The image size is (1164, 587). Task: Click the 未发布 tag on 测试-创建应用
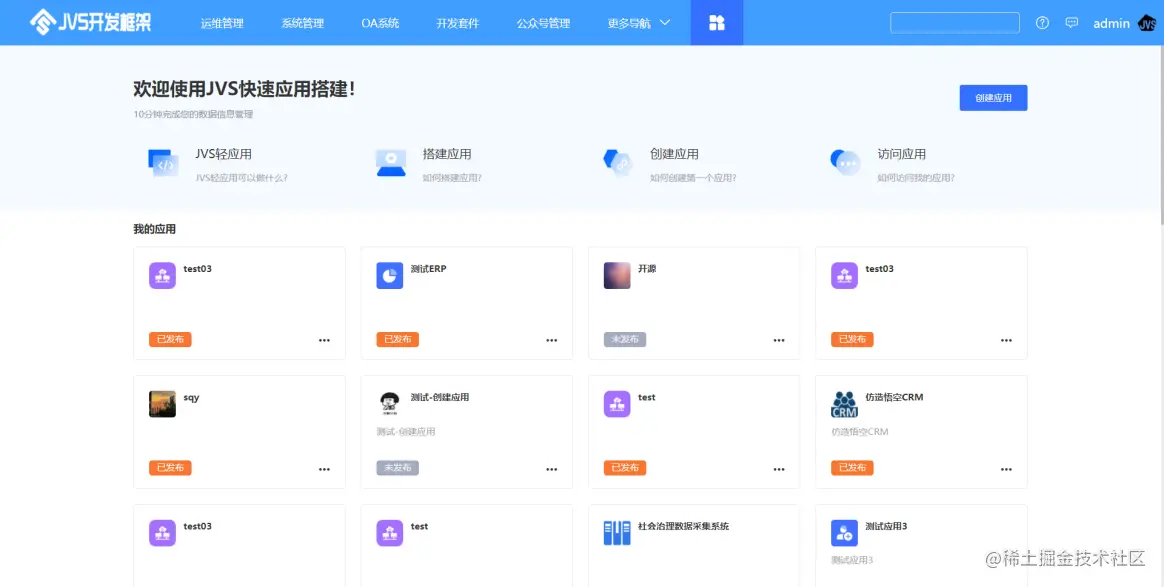(x=397, y=468)
